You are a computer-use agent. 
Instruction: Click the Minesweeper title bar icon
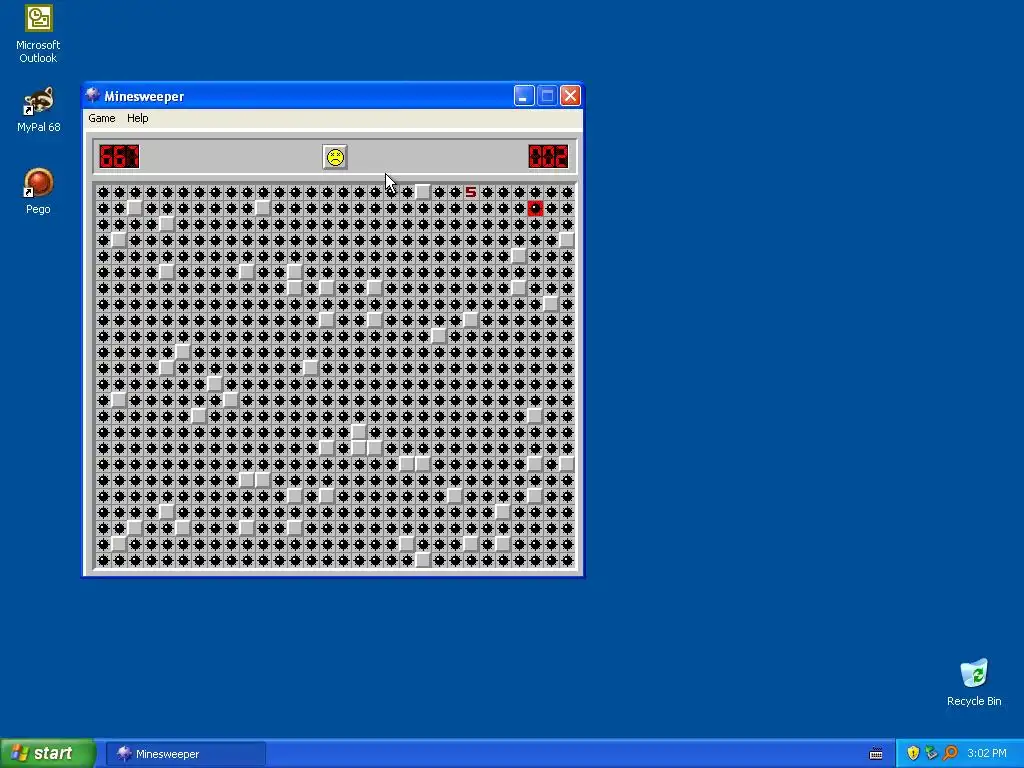93,96
